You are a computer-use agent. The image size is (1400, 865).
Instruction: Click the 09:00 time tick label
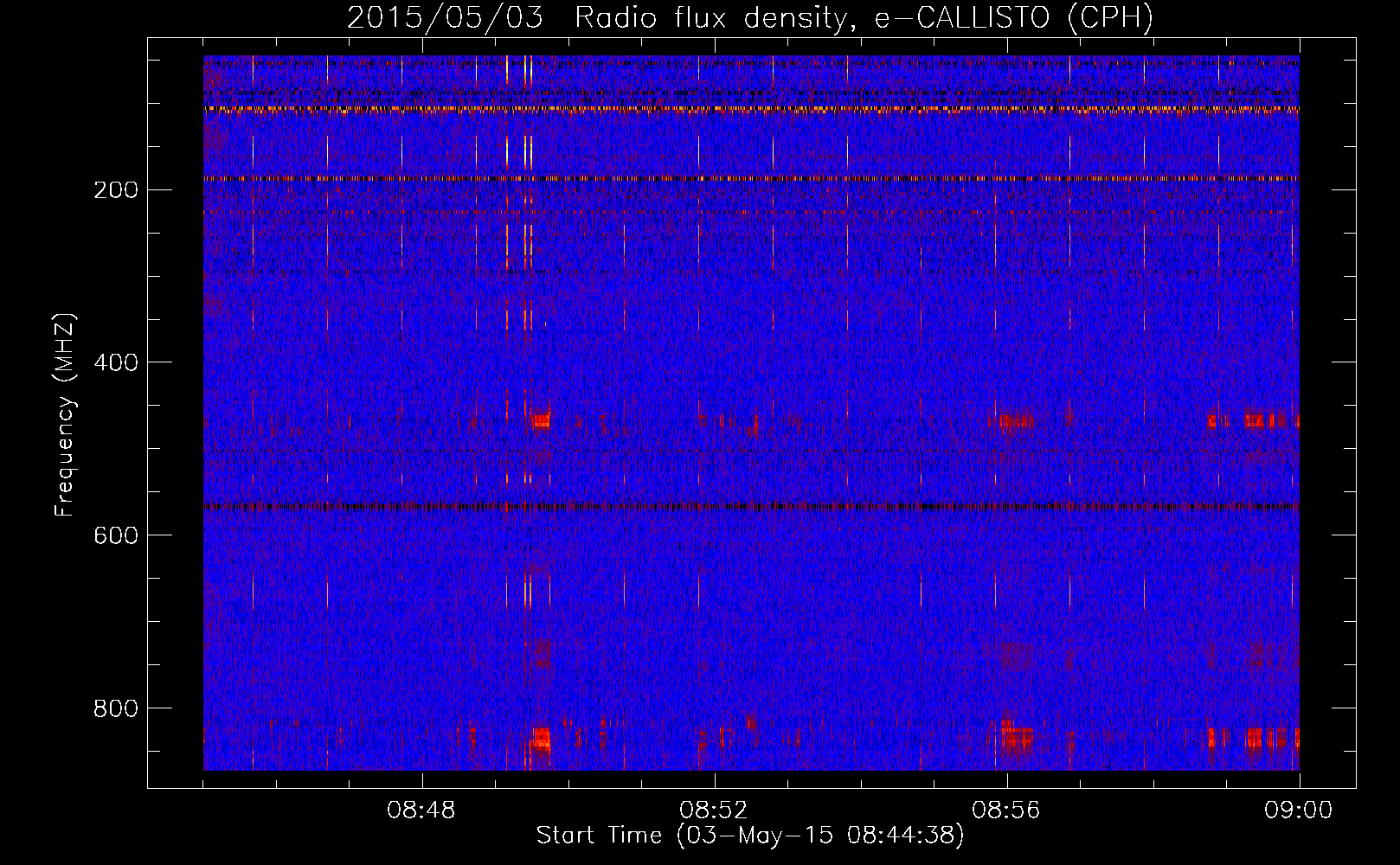point(1299,811)
